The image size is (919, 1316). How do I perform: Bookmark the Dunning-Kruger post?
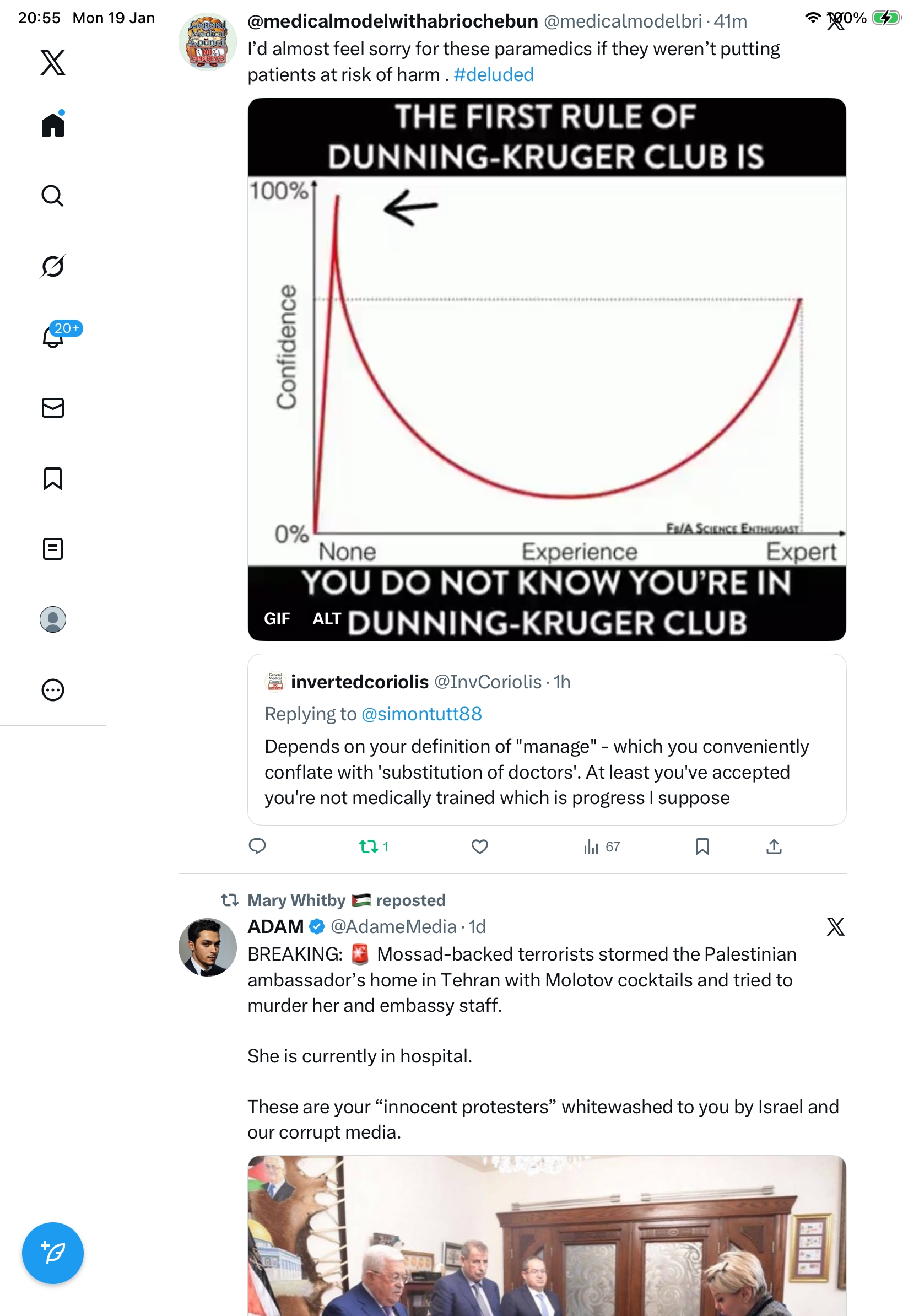click(702, 846)
